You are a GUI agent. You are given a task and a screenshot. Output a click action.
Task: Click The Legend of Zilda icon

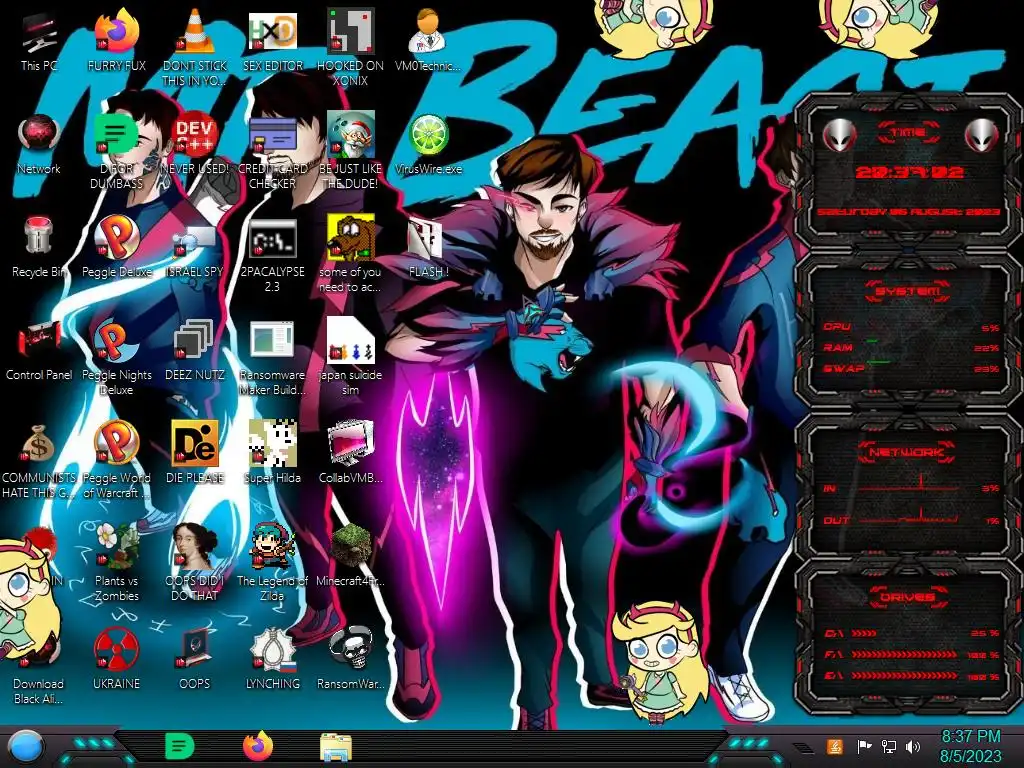coord(273,546)
